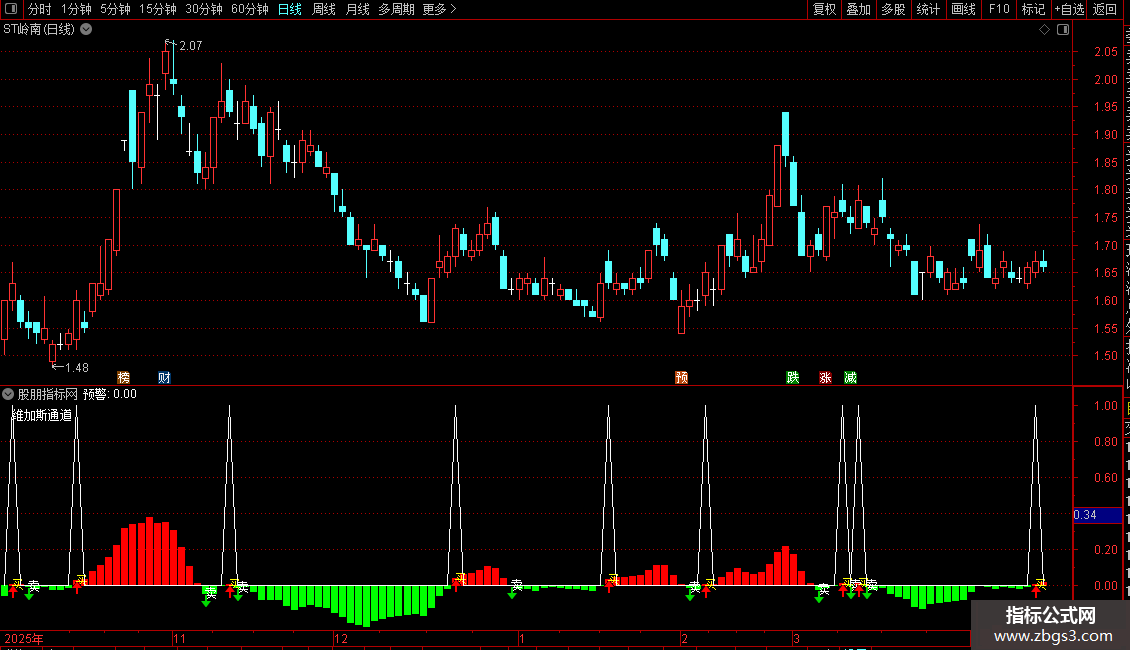Click the 叠加 overlay button

point(858,9)
